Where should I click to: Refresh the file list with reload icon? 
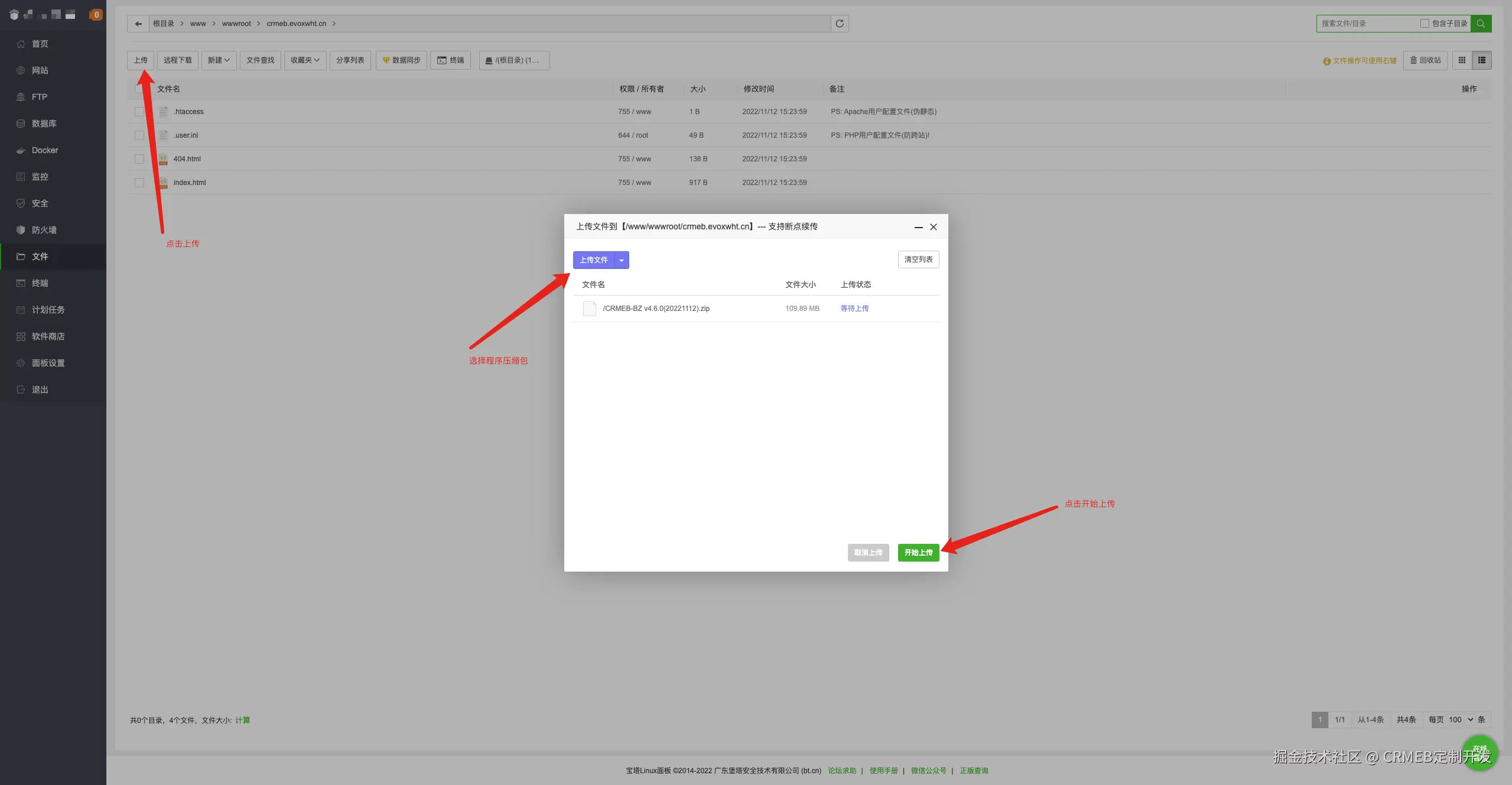click(x=840, y=24)
